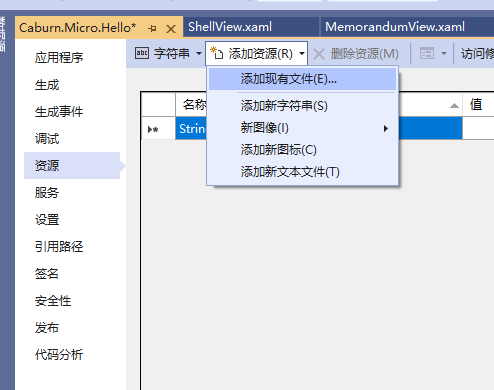
Task: Open the 新图像(I) submenu
Action: (x=302, y=128)
